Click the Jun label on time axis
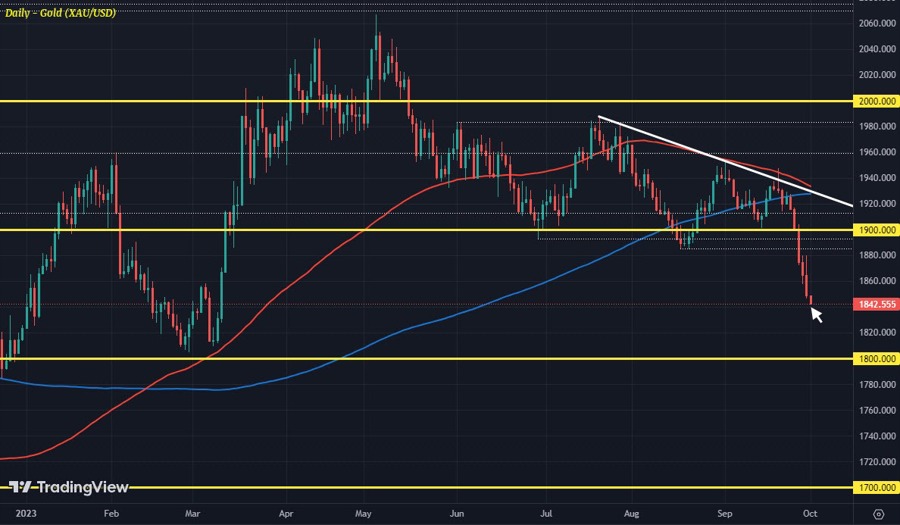The height and width of the screenshot is (525, 900). point(456,514)
